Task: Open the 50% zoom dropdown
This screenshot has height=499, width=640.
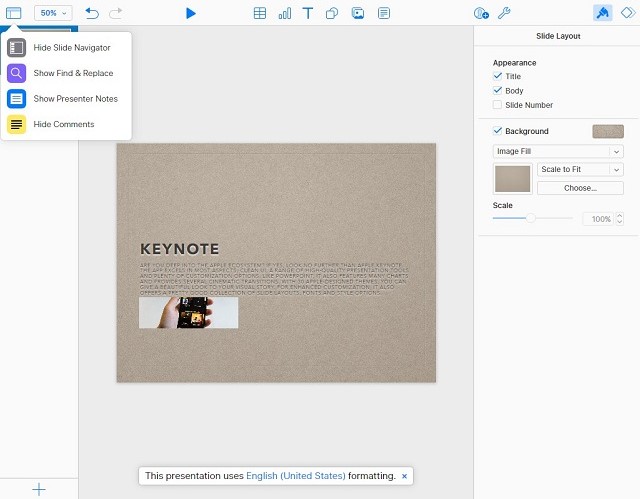Action: pyautogui.click(x=53, y=13)
